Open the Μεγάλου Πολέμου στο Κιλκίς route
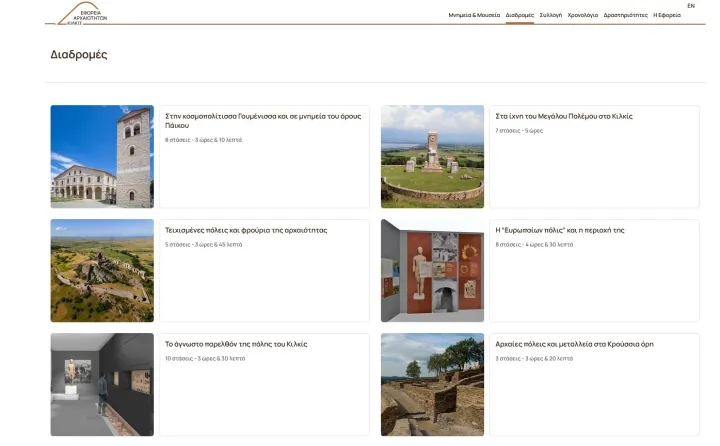This screenshot has height=446, width=720. pos(564,116)
